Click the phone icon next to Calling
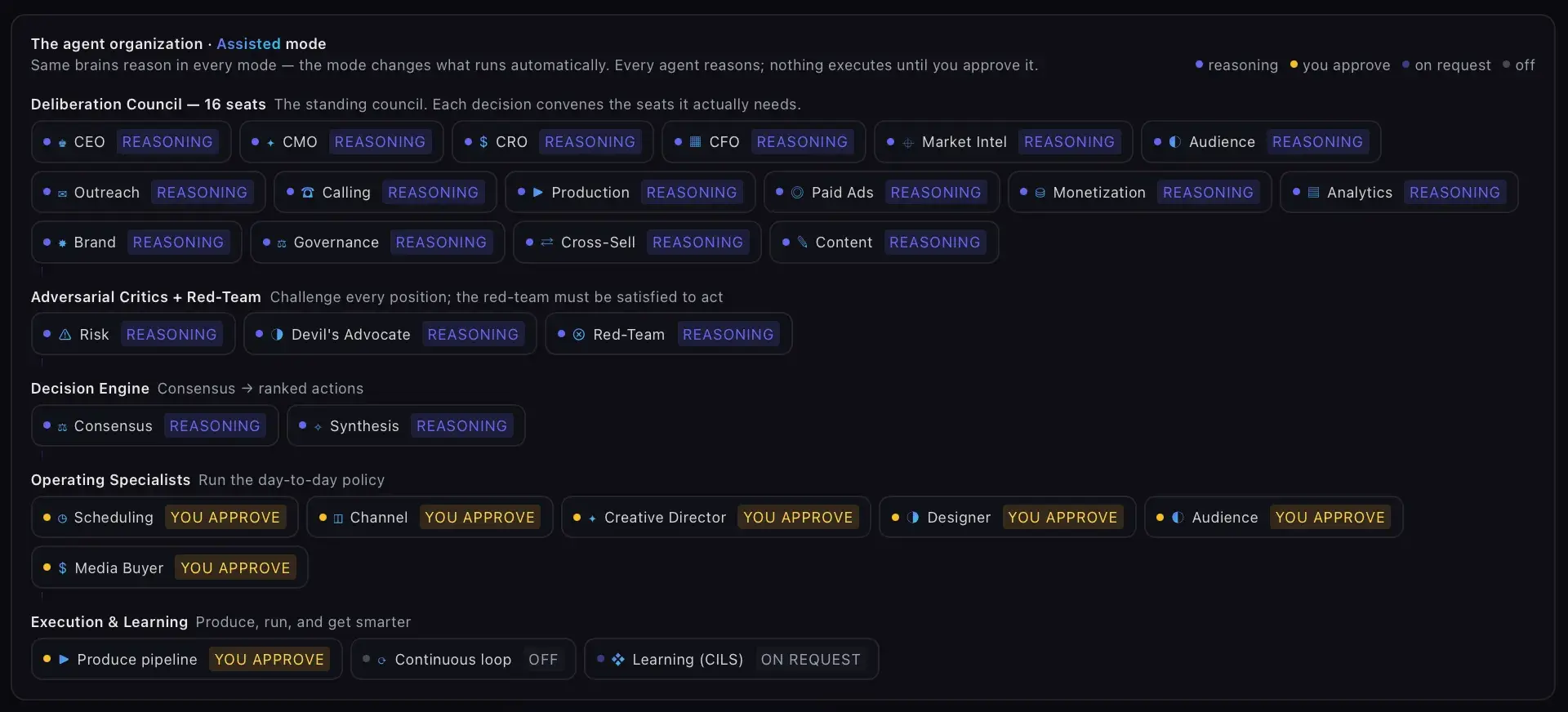The image size is (1568, 712). pyautogui.click(x=308, y=193)
